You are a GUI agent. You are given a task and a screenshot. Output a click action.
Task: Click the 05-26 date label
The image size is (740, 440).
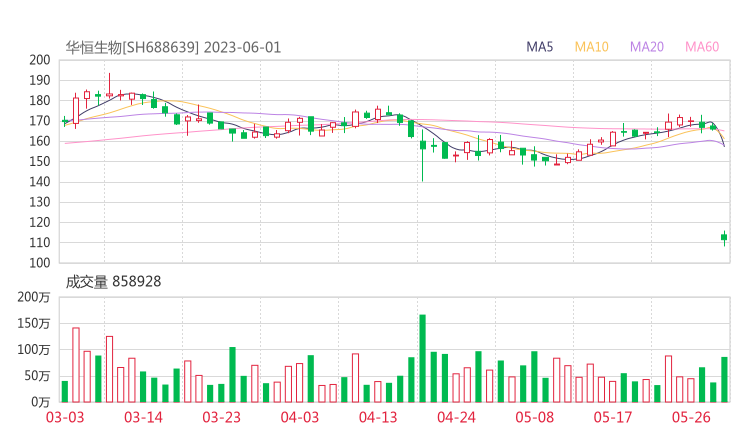pos(691,417)
